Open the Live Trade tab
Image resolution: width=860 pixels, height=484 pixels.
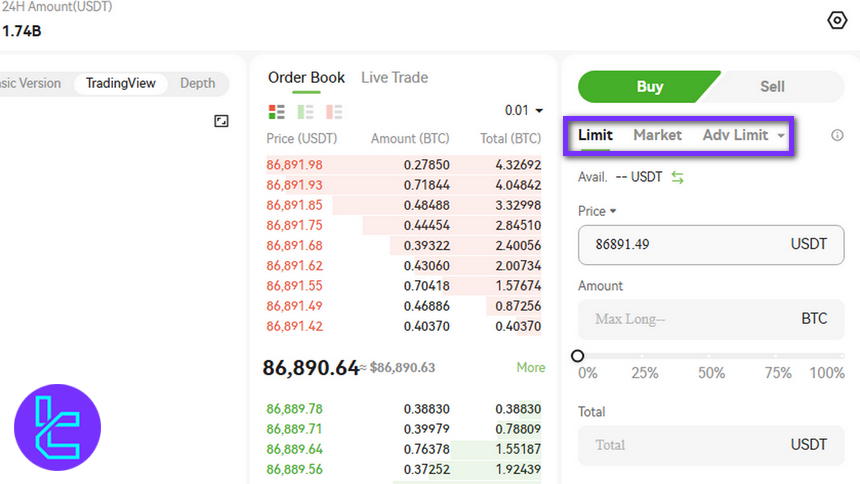click(394, 78)
